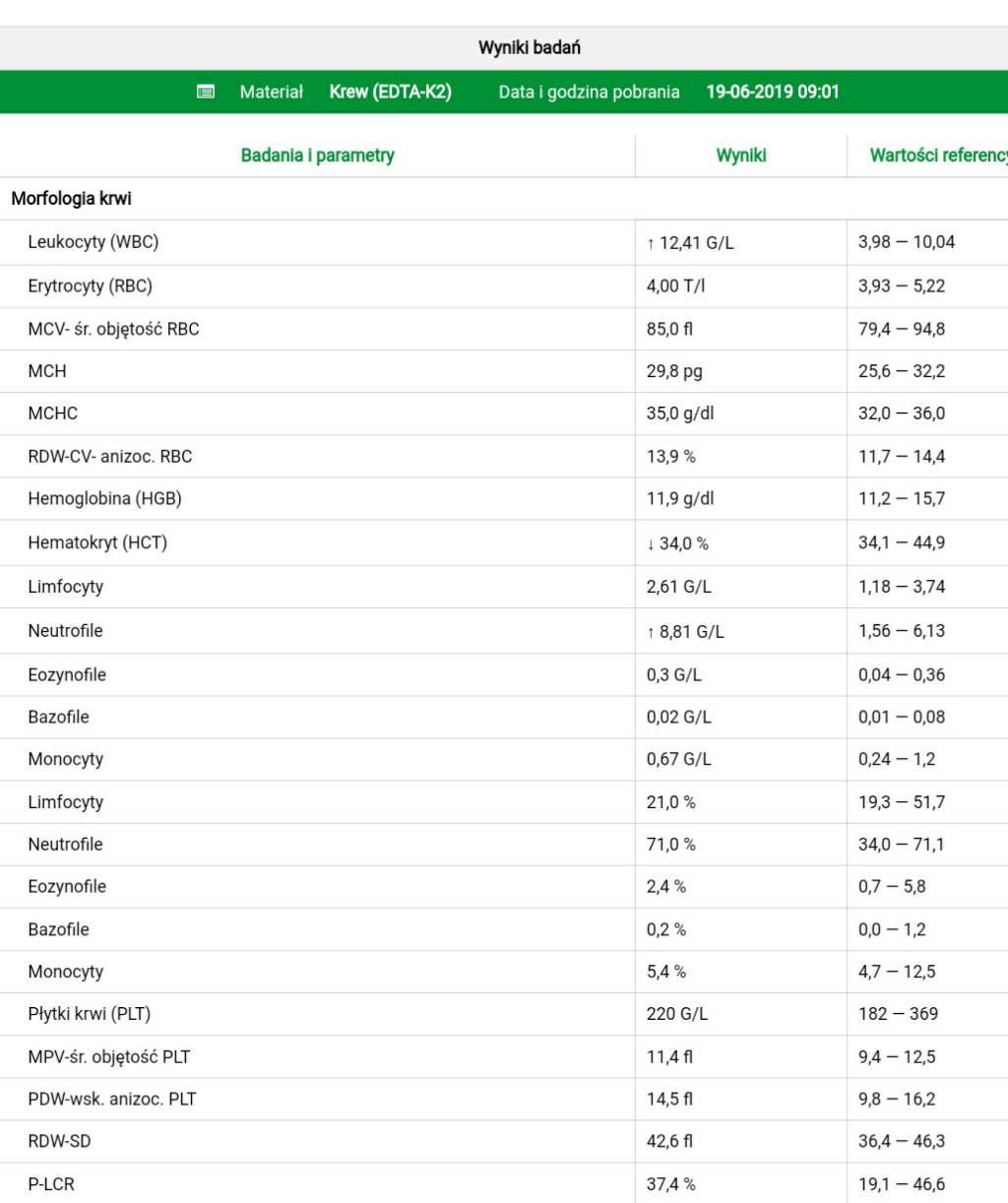Click the Wartości referencyjne column header
Screen dimensions: 1008x1203
937,156
